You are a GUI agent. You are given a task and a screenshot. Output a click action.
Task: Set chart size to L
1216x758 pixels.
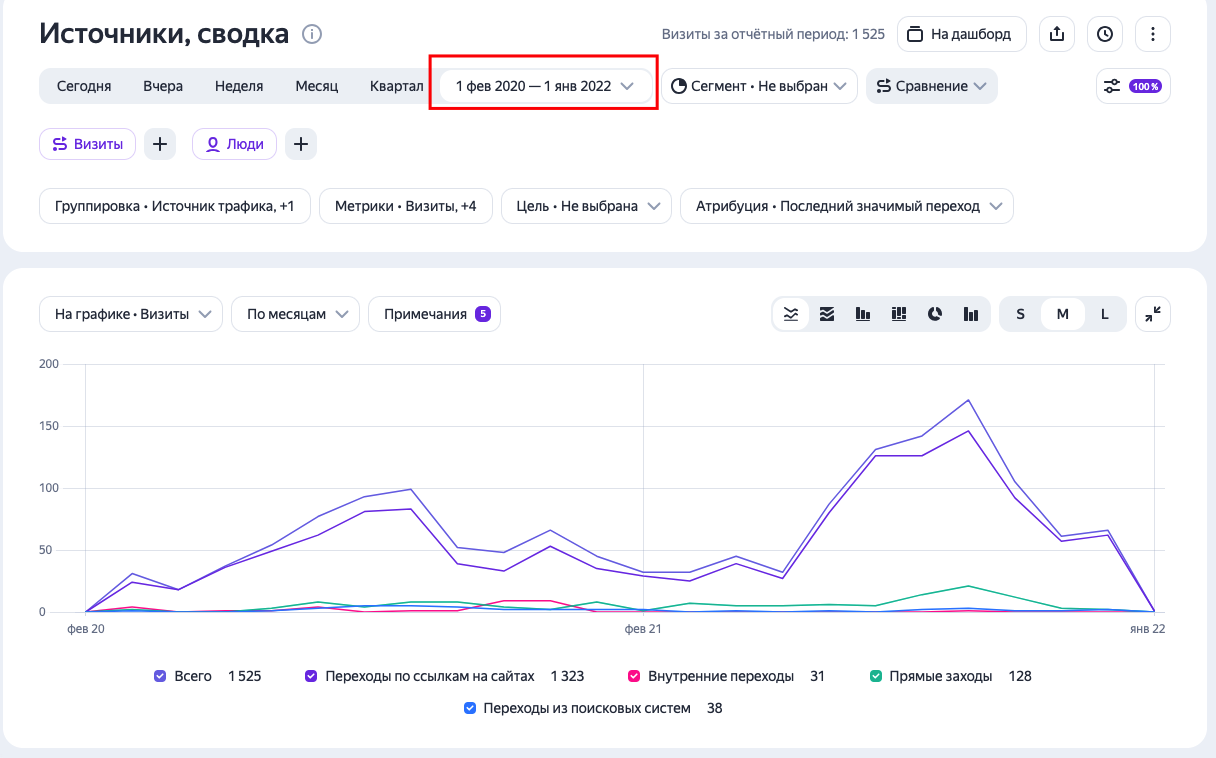pos(1105,314)
